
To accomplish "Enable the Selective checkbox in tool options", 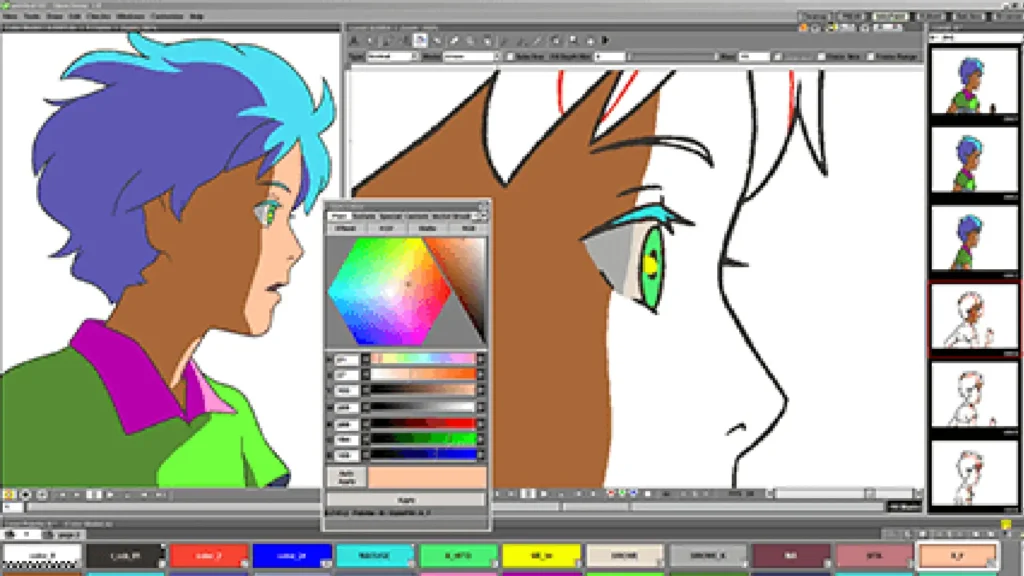I will point(511,57).
